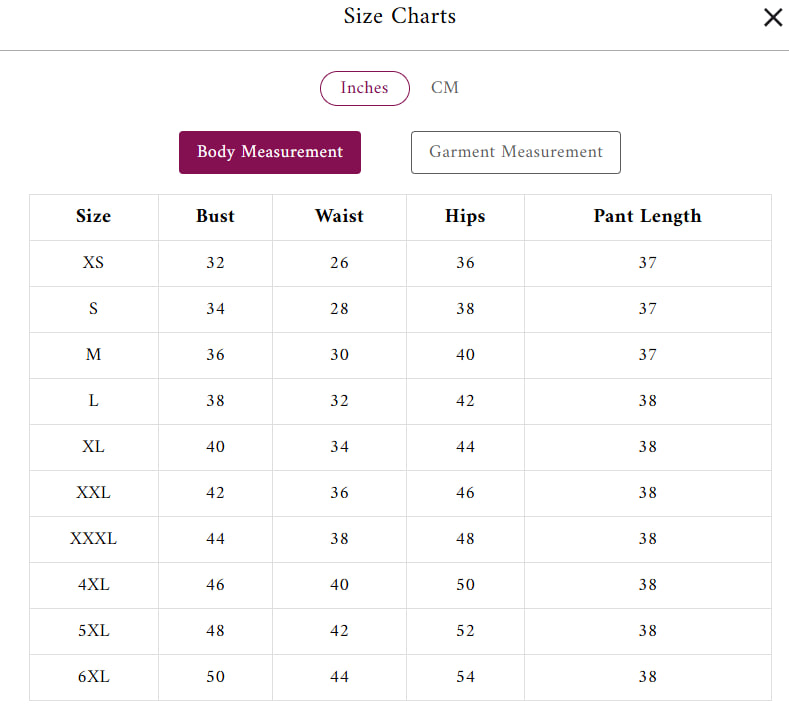Select the 4XL size row label
The image size is (789, 726).
(93, 585)
